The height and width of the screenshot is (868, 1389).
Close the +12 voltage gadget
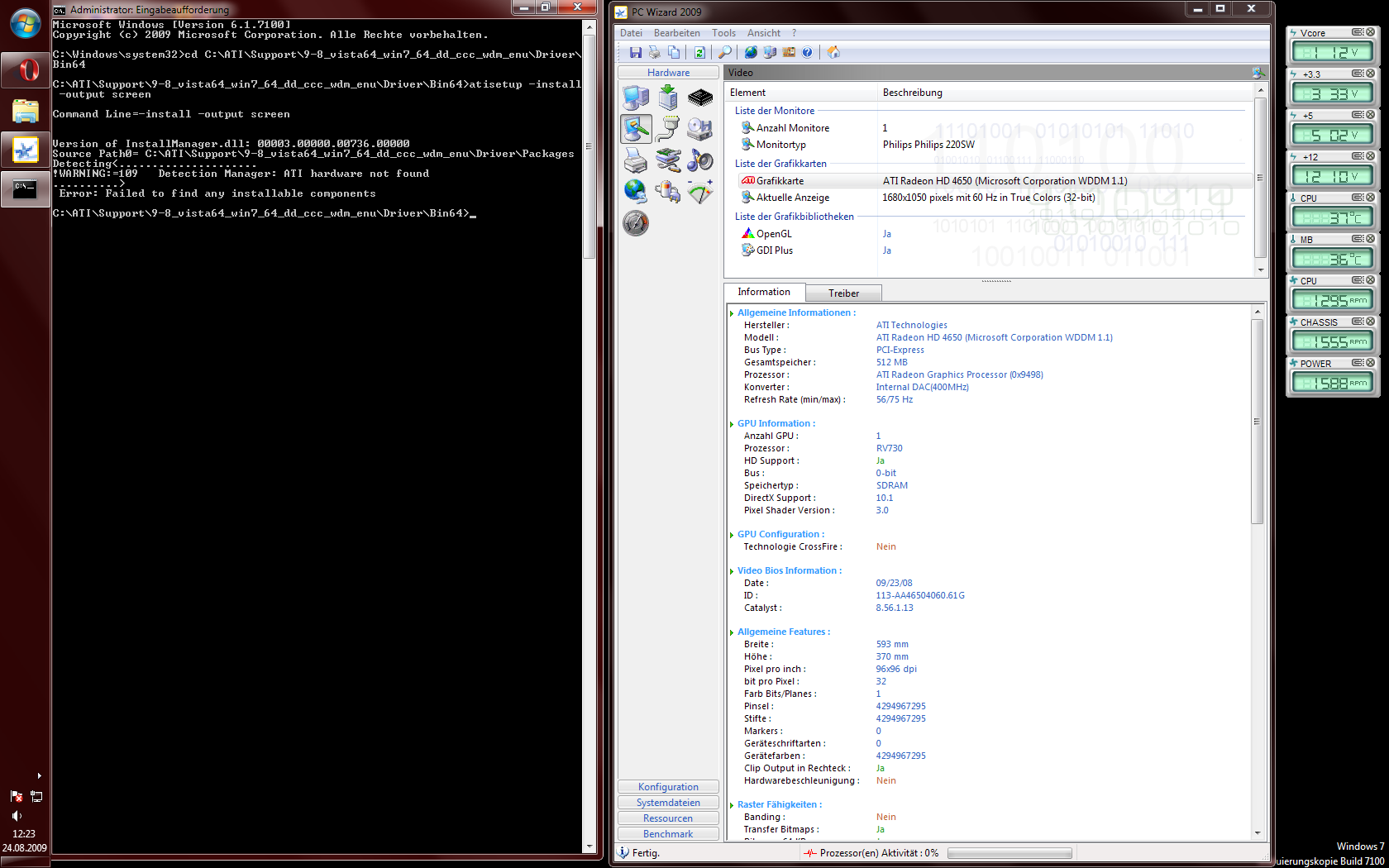pos(1370,156)
